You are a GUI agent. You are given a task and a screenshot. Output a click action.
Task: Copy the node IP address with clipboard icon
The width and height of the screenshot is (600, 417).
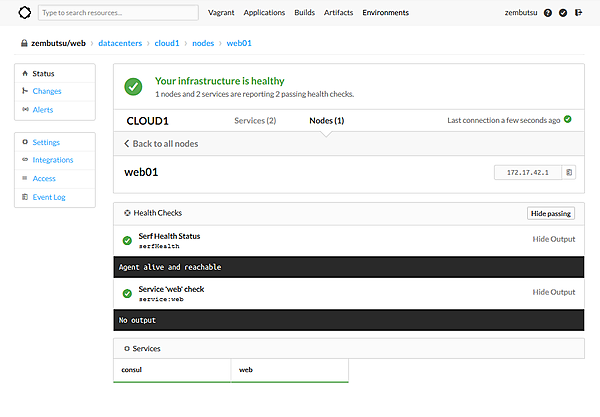pyautogui.click(x=569, y=173)
